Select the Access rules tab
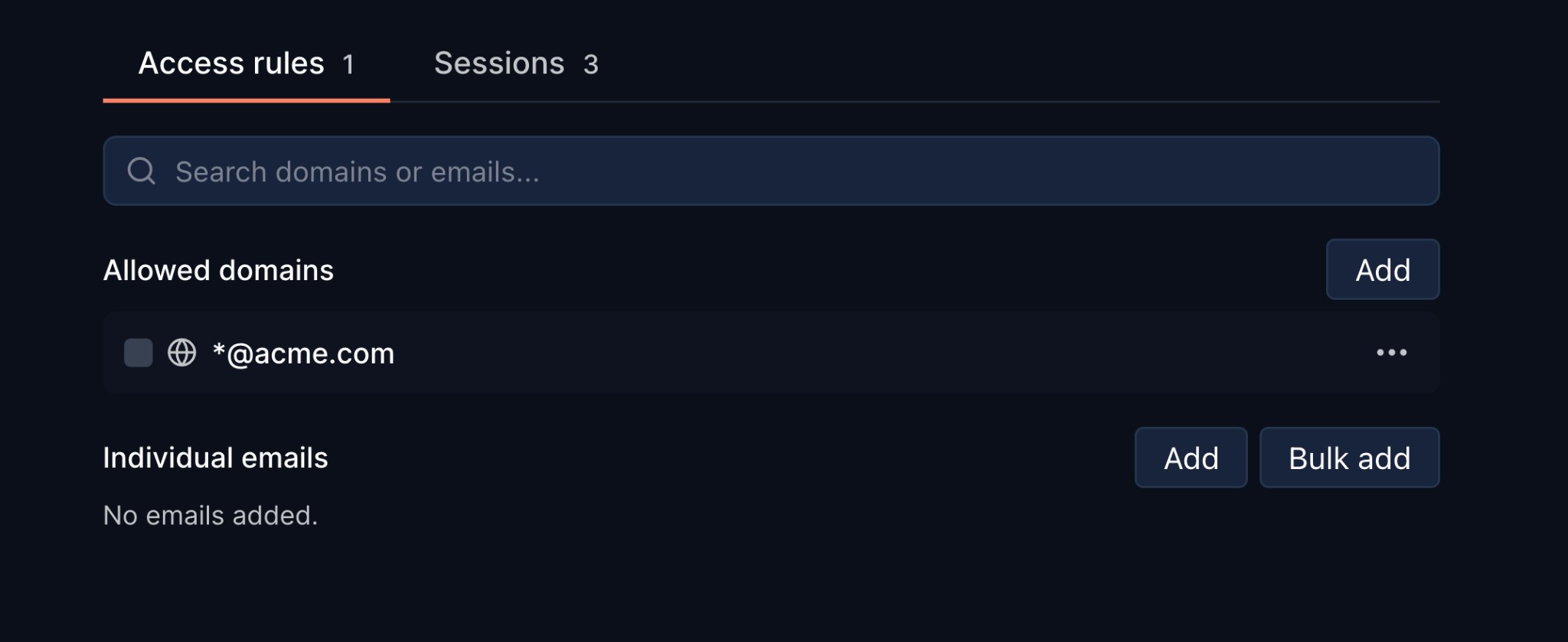The height and width of the screenshot is (642, 1568). (230, 63)
